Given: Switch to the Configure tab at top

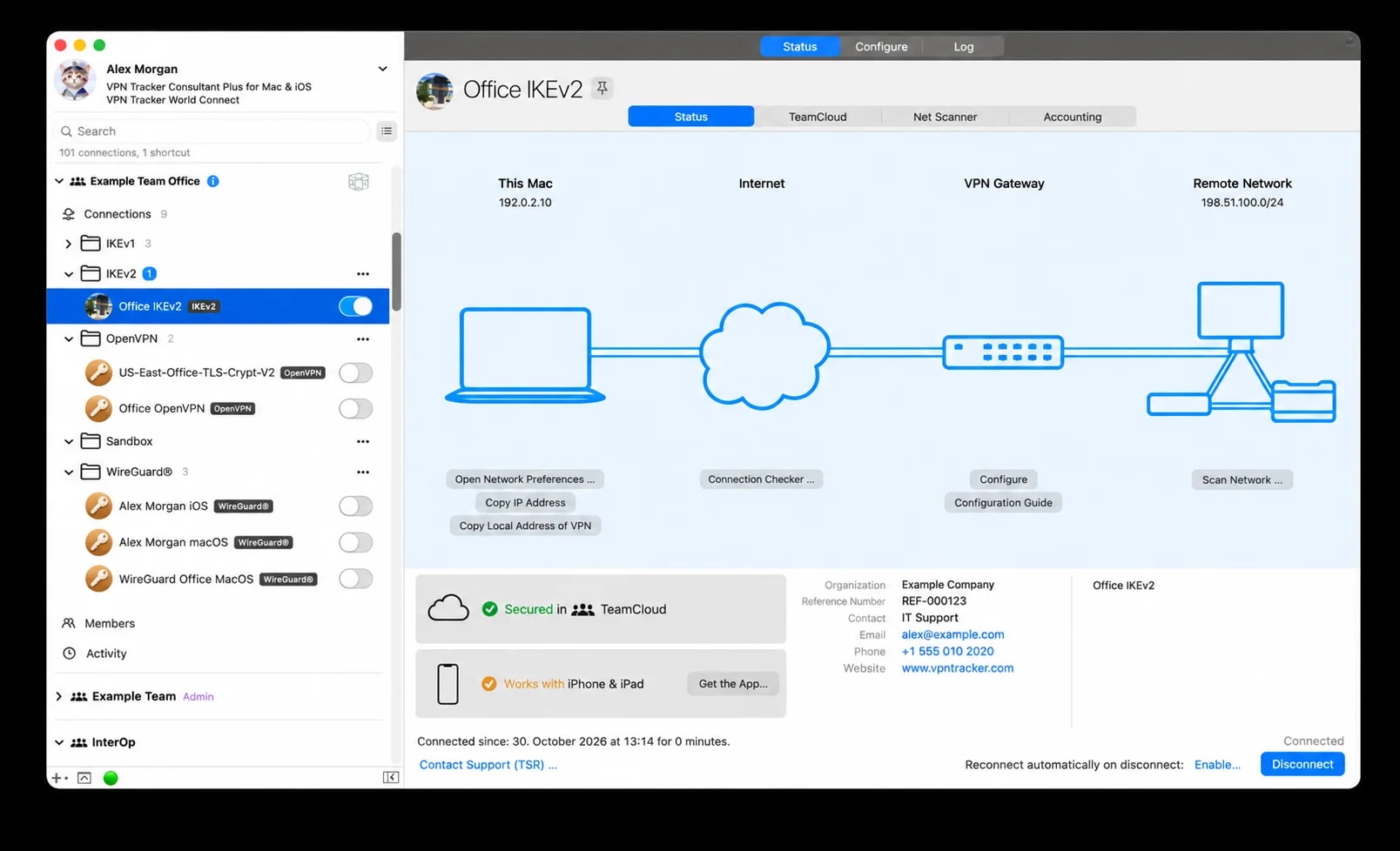Looking at the screenshot, I should coord(881,47).
